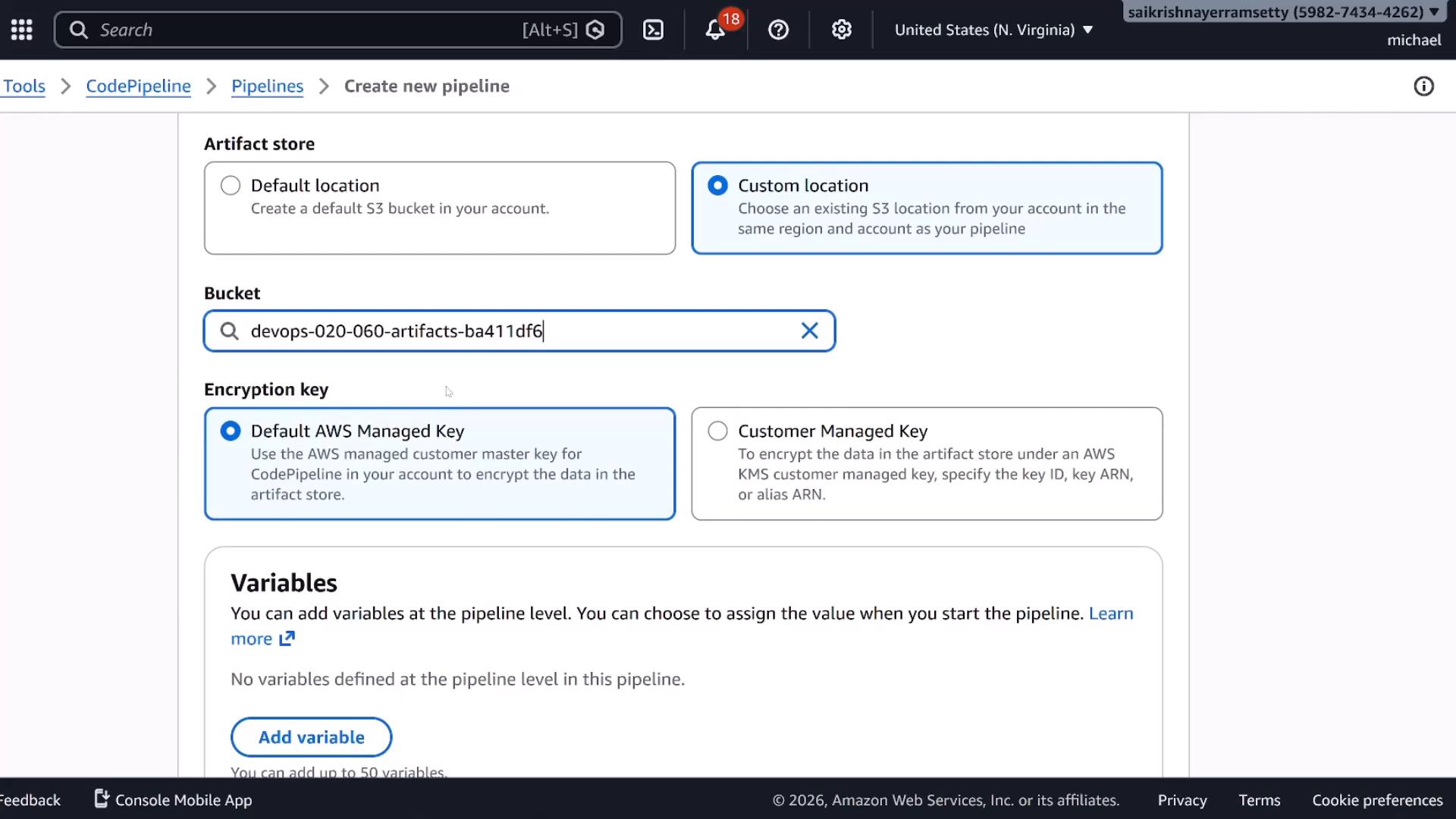
Task: Clear the Bucket field with X icon
Action: coord(809,331)
